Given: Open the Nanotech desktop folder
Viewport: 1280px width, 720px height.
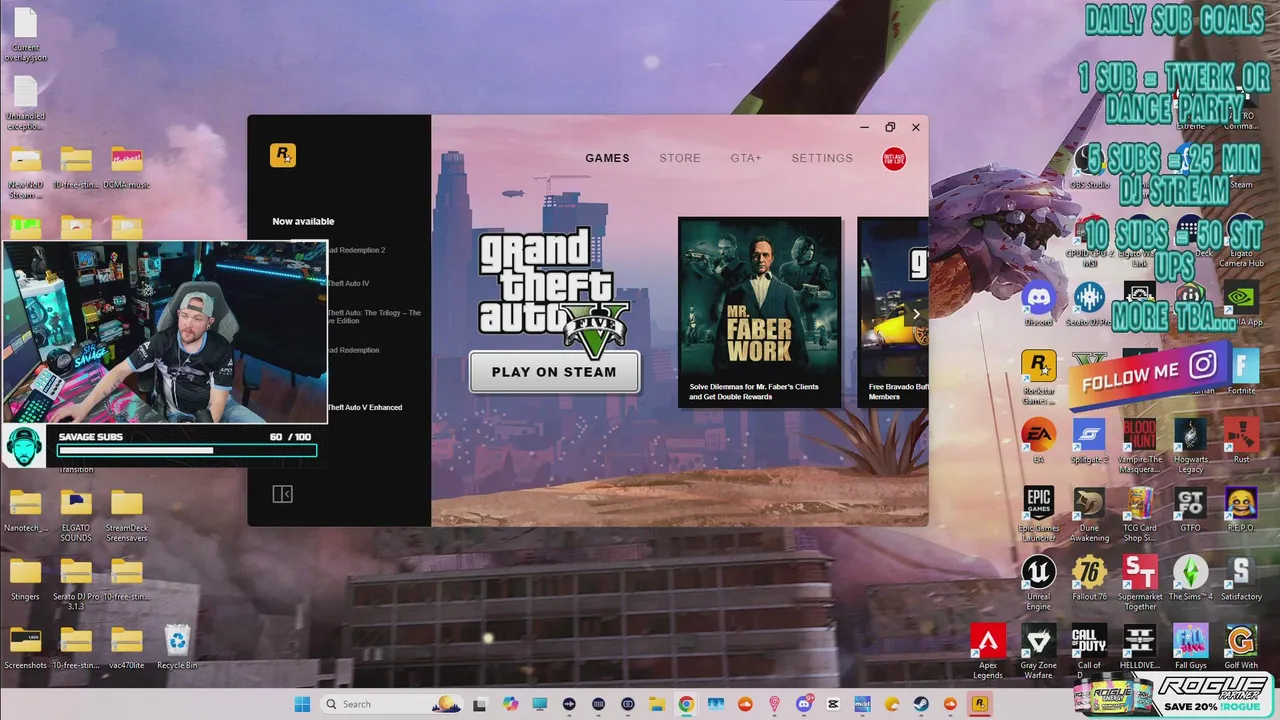Looking at the screenshot, I should 25,511.
